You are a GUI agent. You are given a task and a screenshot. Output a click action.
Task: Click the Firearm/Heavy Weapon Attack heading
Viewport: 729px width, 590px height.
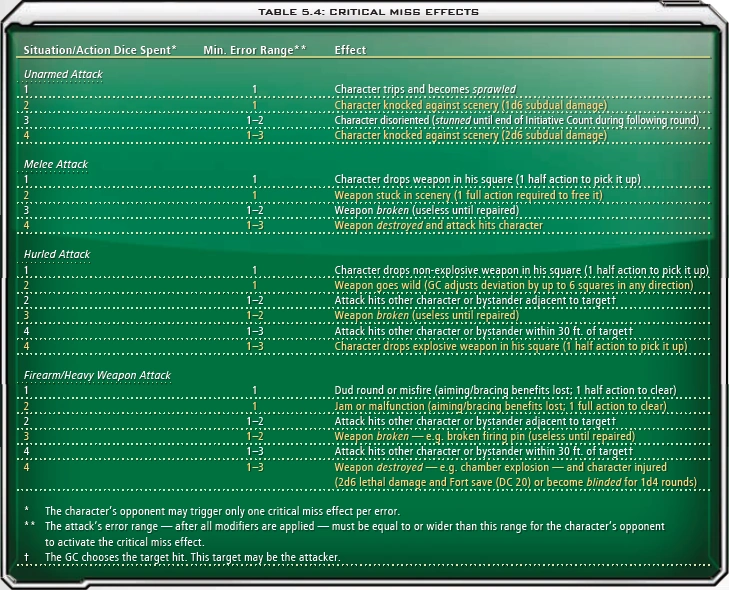click(x=97, y=375)
